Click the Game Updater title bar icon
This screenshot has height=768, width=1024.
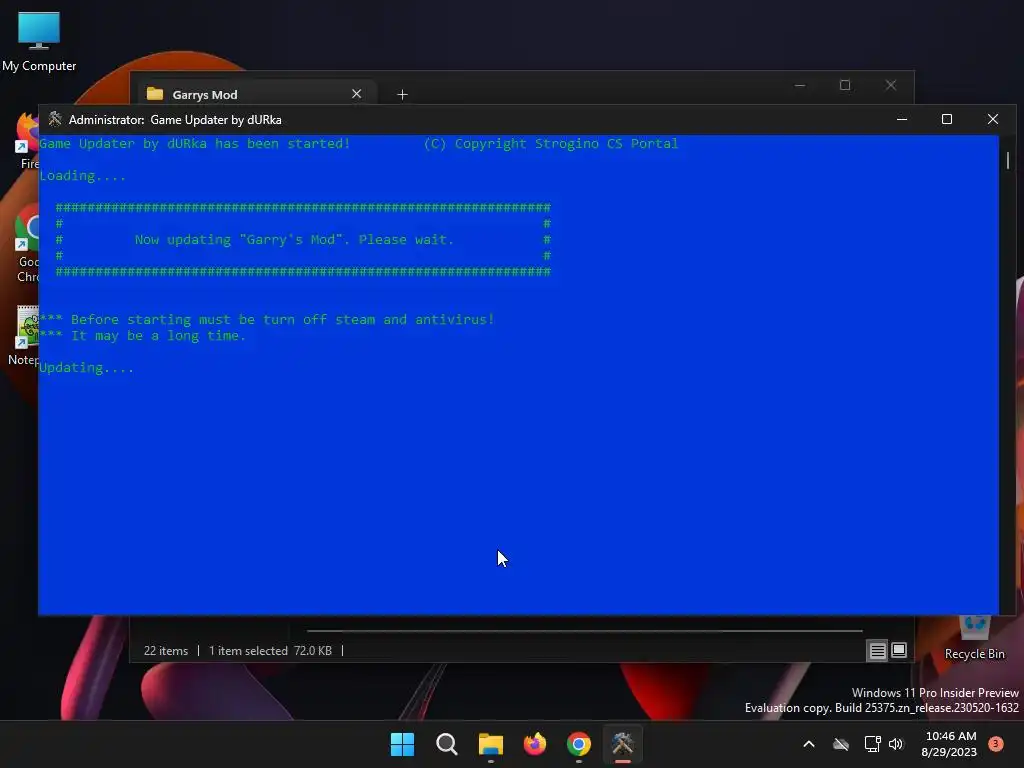click(x=55, y=119)
